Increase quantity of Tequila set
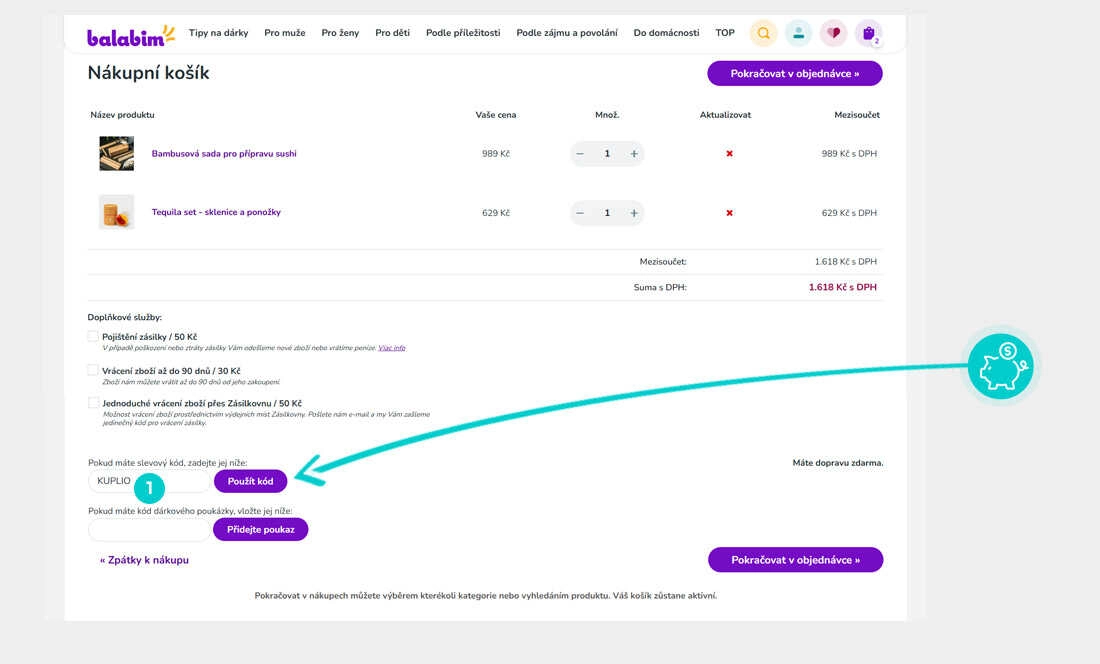The image size is (1100, 664). coord(634,213)
